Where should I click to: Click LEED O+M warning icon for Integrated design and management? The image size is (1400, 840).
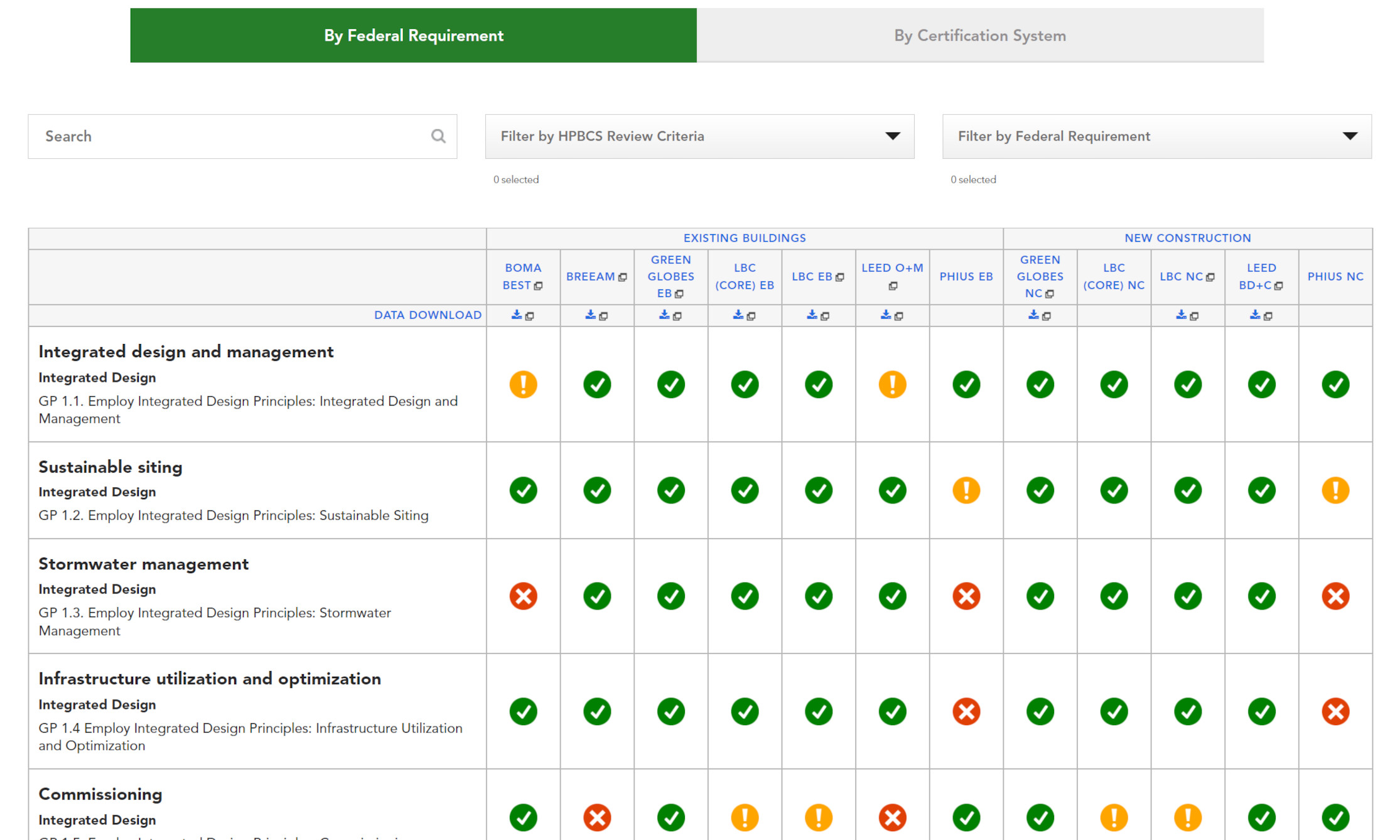(892, 384)
